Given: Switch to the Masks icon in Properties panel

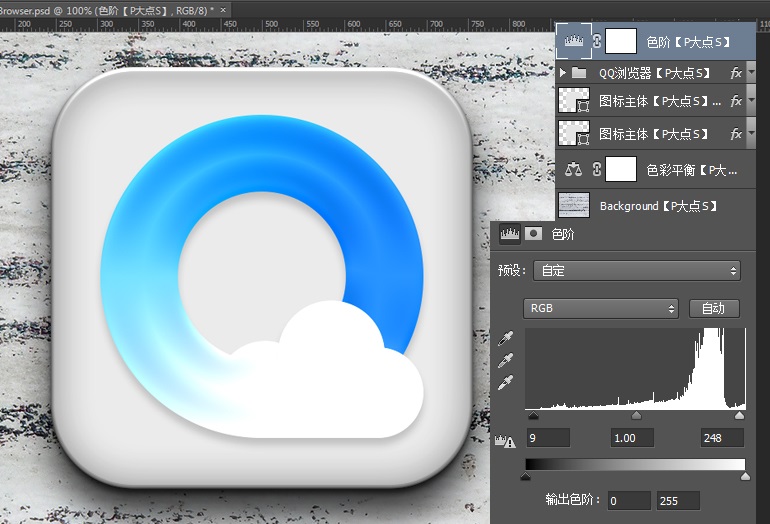Looking at the screenshot, I should tap(533, 233).
